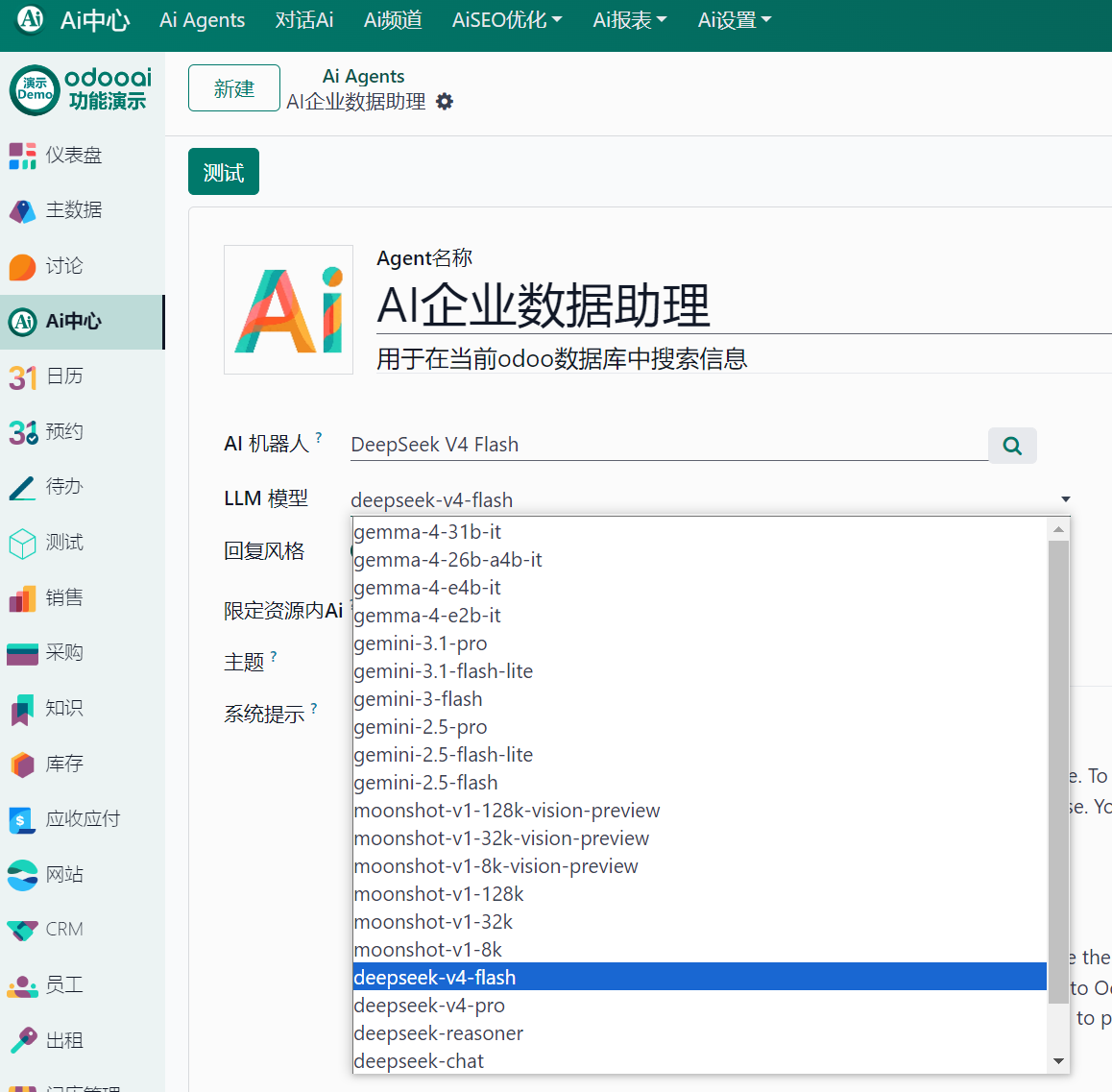Open the Ai Agents top menu
The height and width of the screenshot is (1092, 1112).
202,20
